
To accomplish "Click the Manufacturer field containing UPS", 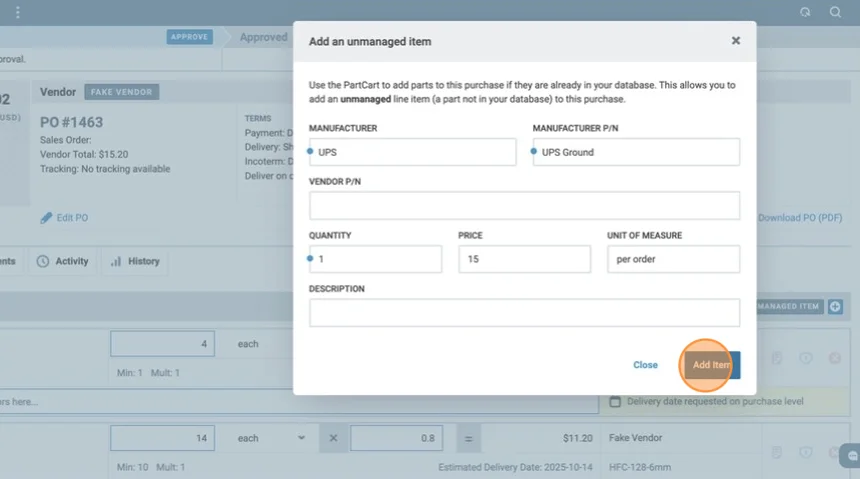I will tap(413, 152).
